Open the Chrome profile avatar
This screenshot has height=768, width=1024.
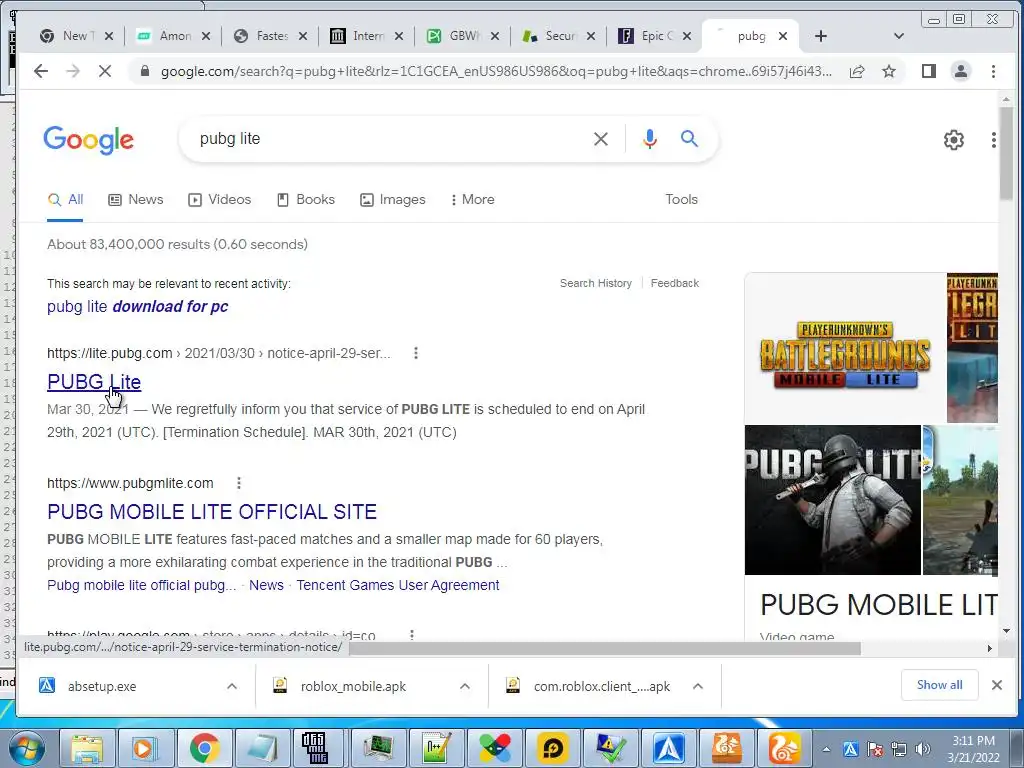pos(961,71)
